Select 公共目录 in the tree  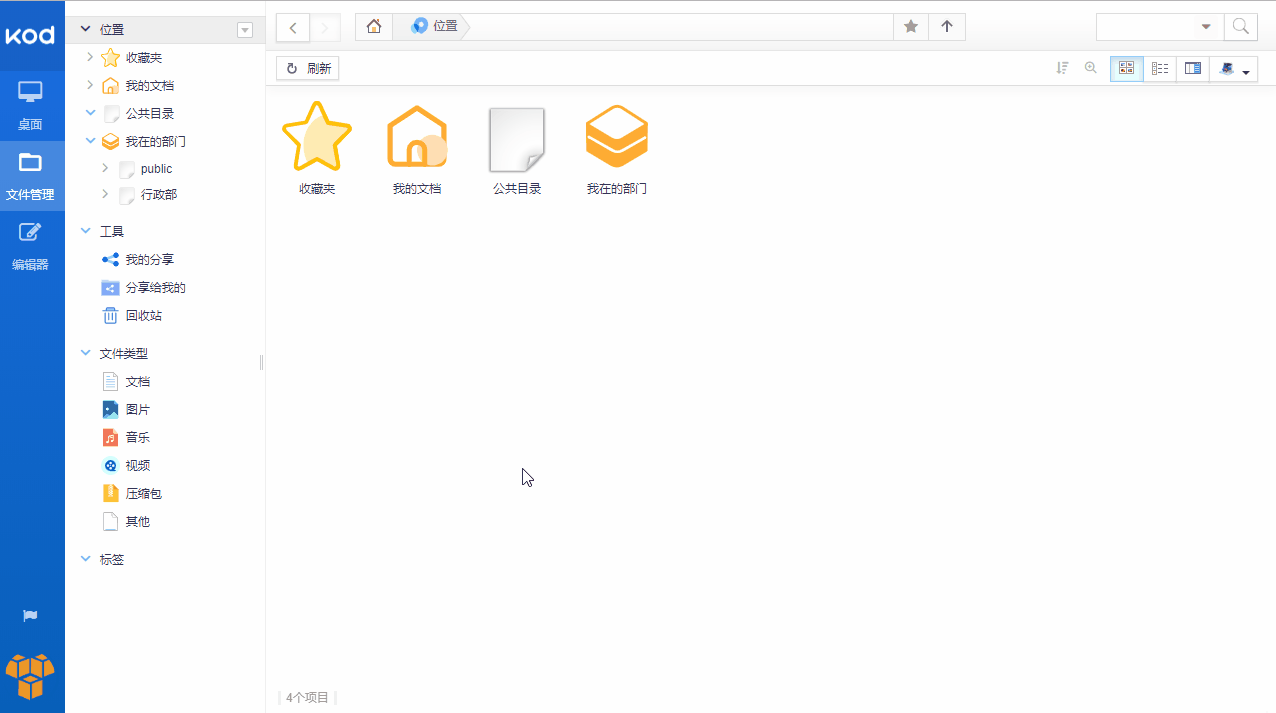click(x=150, y=114)
